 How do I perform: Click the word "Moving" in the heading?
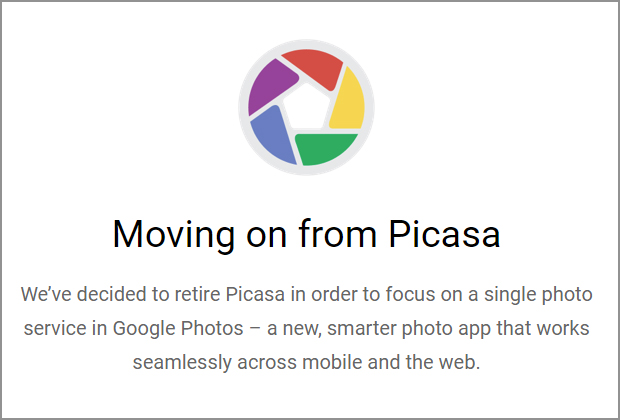(x=174, y=235)
